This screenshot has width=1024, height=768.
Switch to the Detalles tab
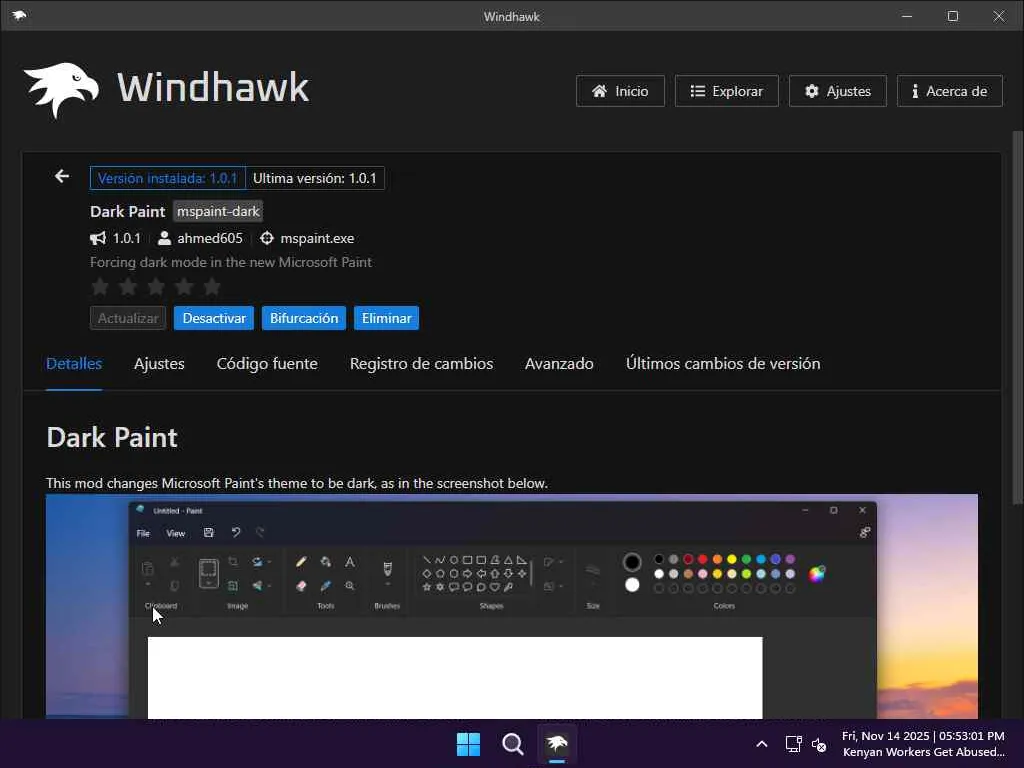coord(74,364)
